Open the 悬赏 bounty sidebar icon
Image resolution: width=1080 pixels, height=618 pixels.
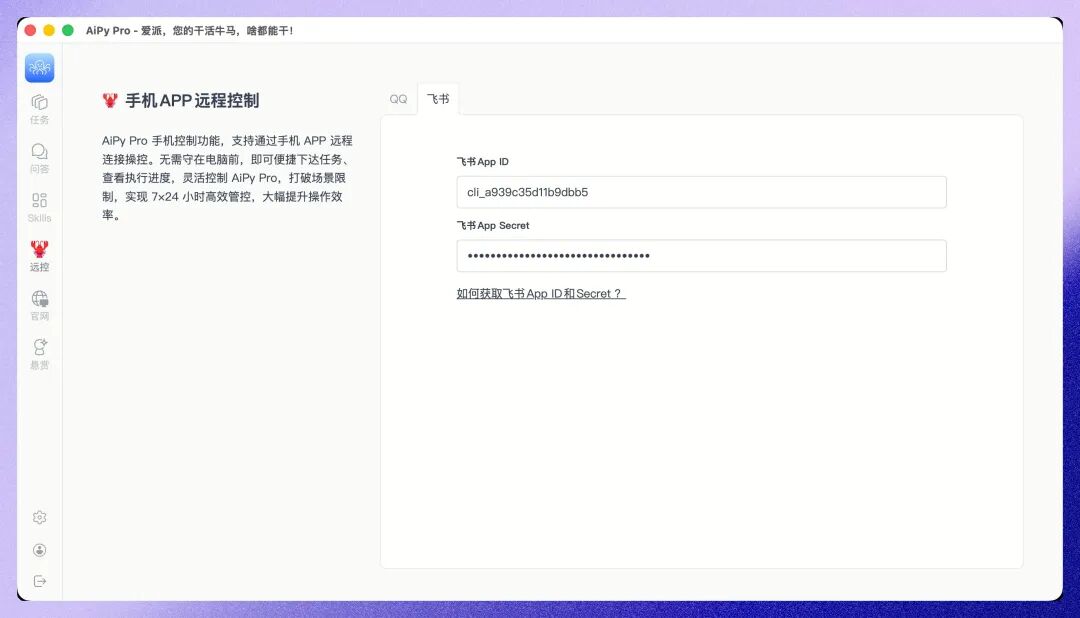click(39, 354)
